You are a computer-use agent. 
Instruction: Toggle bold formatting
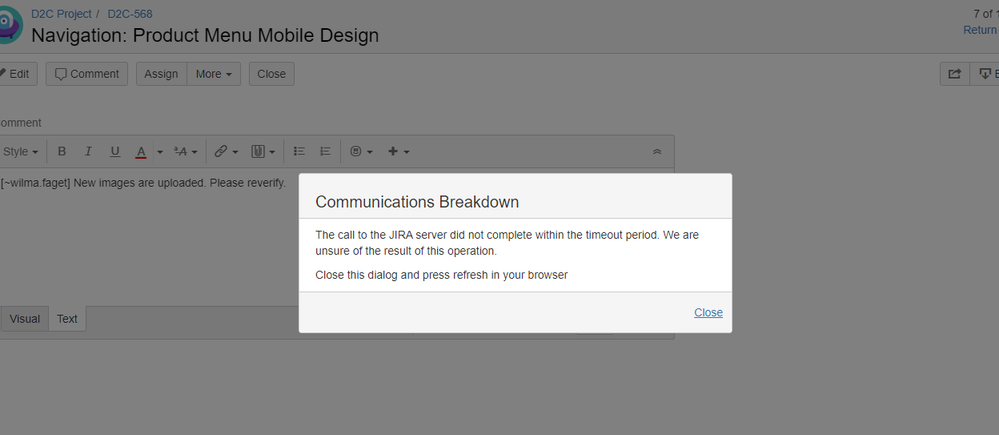pyautogui.click(x=62, y=152)
